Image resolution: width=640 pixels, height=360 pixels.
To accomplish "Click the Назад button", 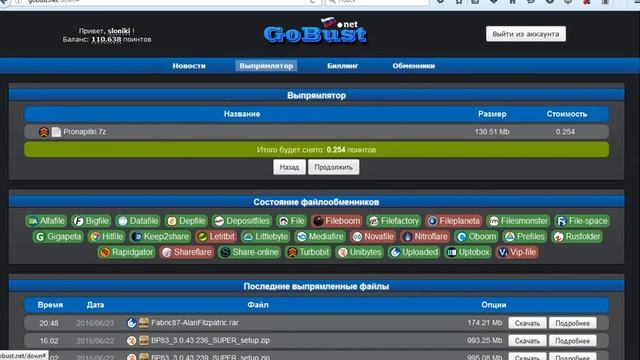I will pyautogui.click(x=289, y=167).
